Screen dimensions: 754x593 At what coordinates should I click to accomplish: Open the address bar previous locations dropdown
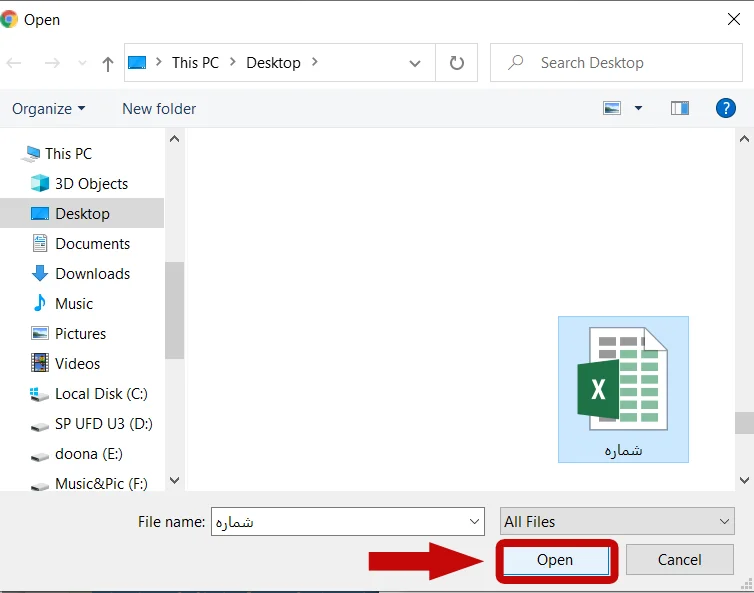coord(415,63)
